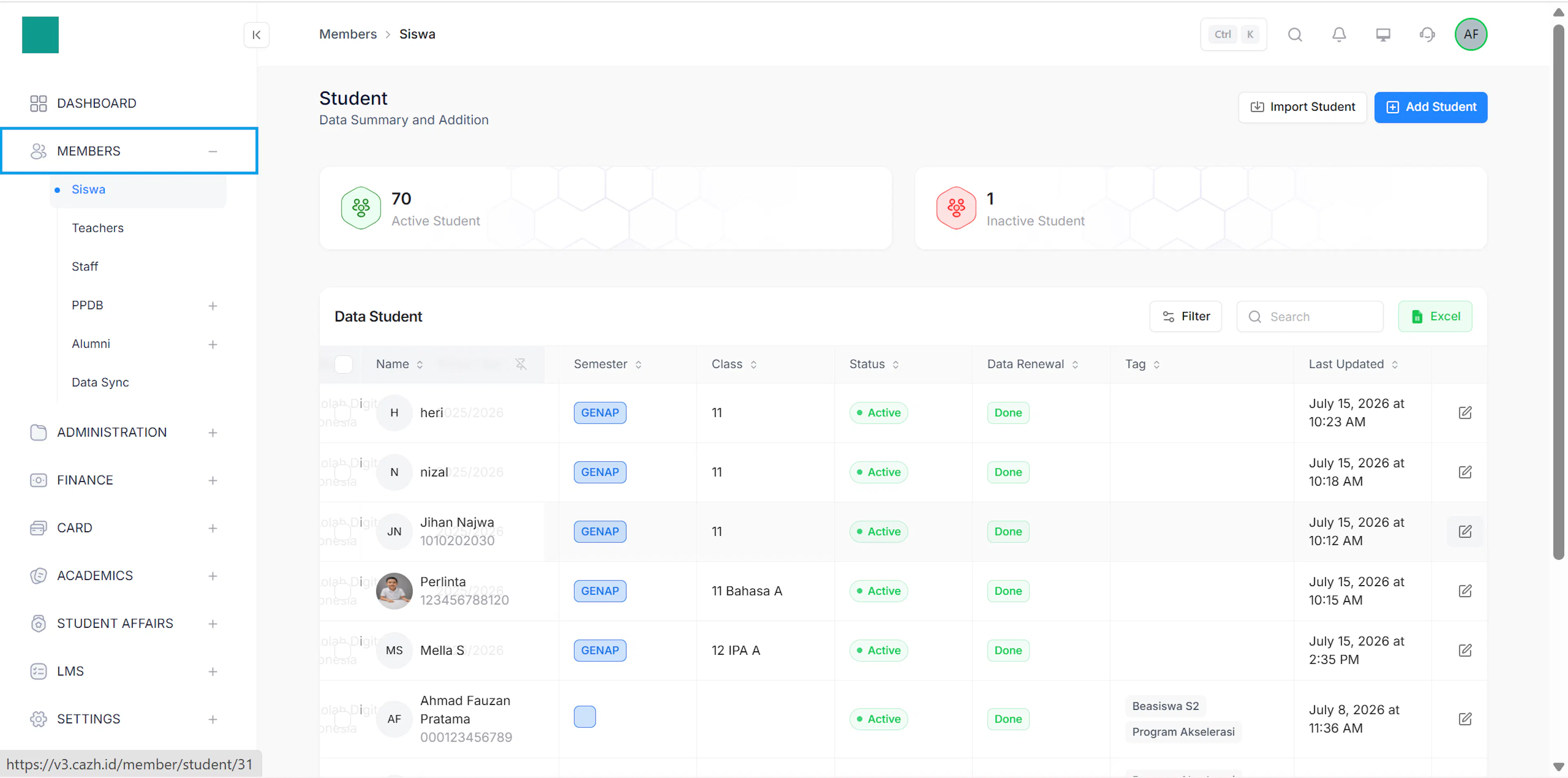Collapse the sidebar with the arrow icon
The height and width of the screenshot is (778, 1568).
click(256, 35)
